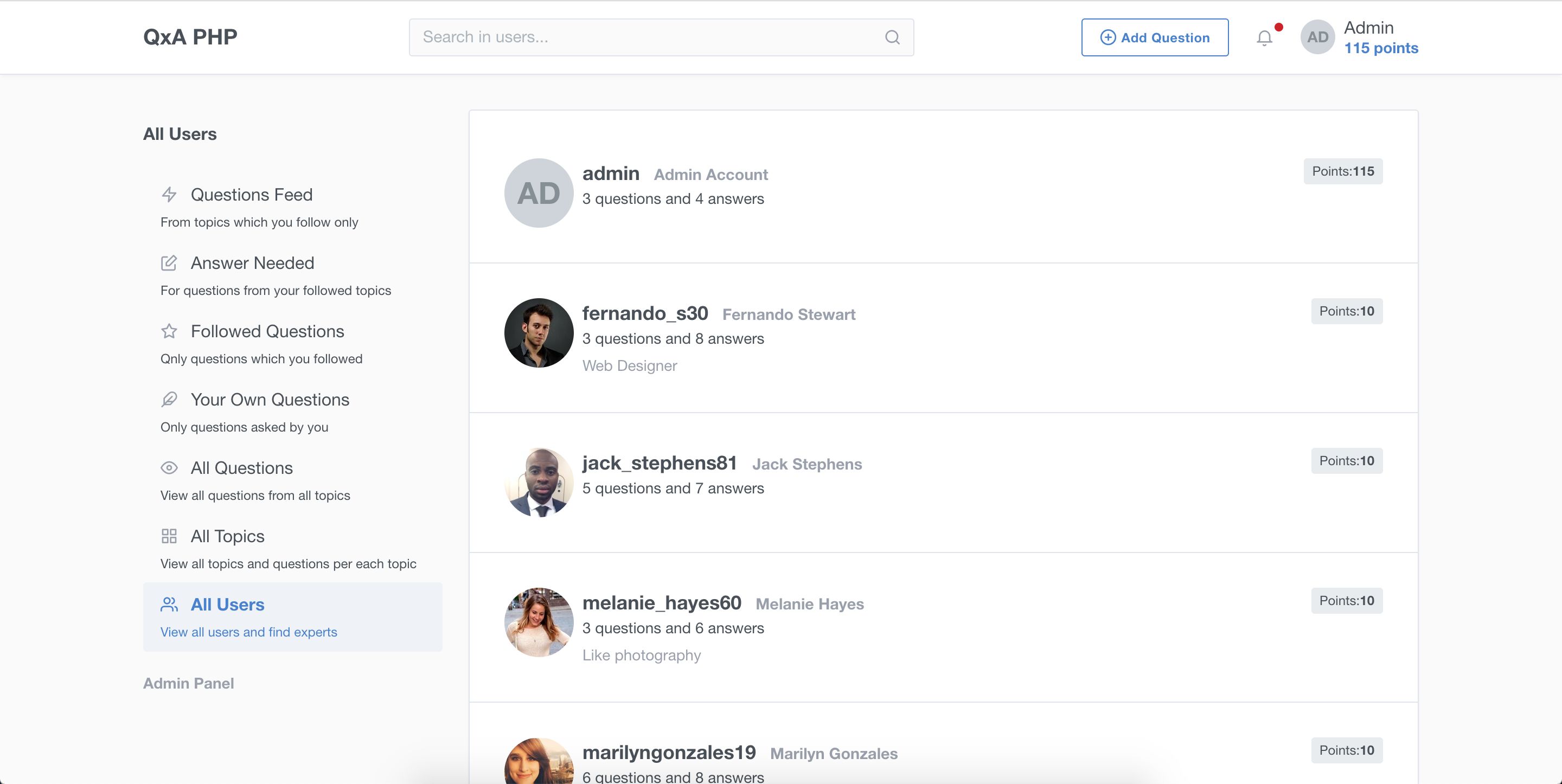Click the Admin Account label
Viewport: 1562px width, 784px height.
click(x=710, y=175)
